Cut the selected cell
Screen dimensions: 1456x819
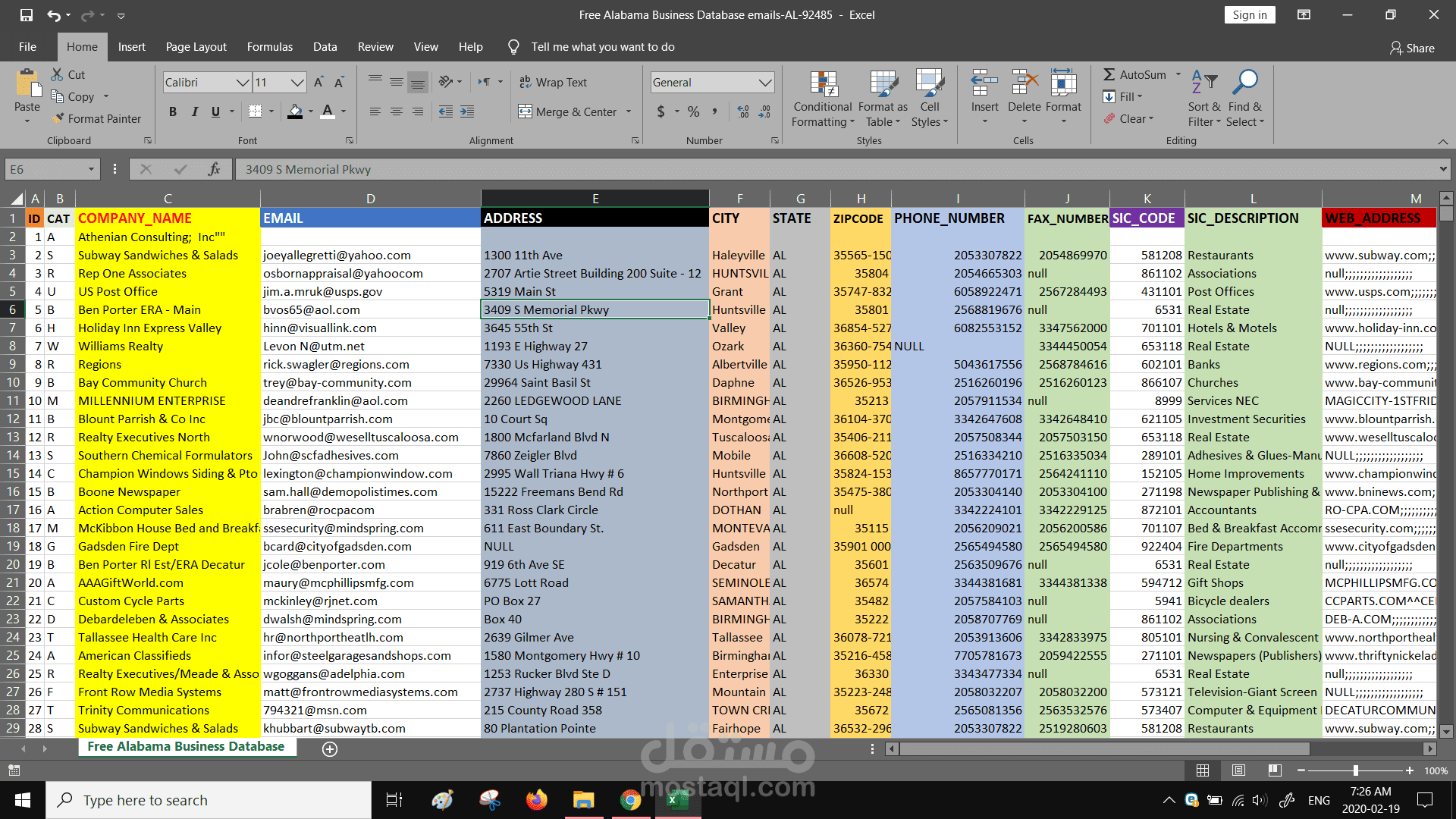coord(68,74)
